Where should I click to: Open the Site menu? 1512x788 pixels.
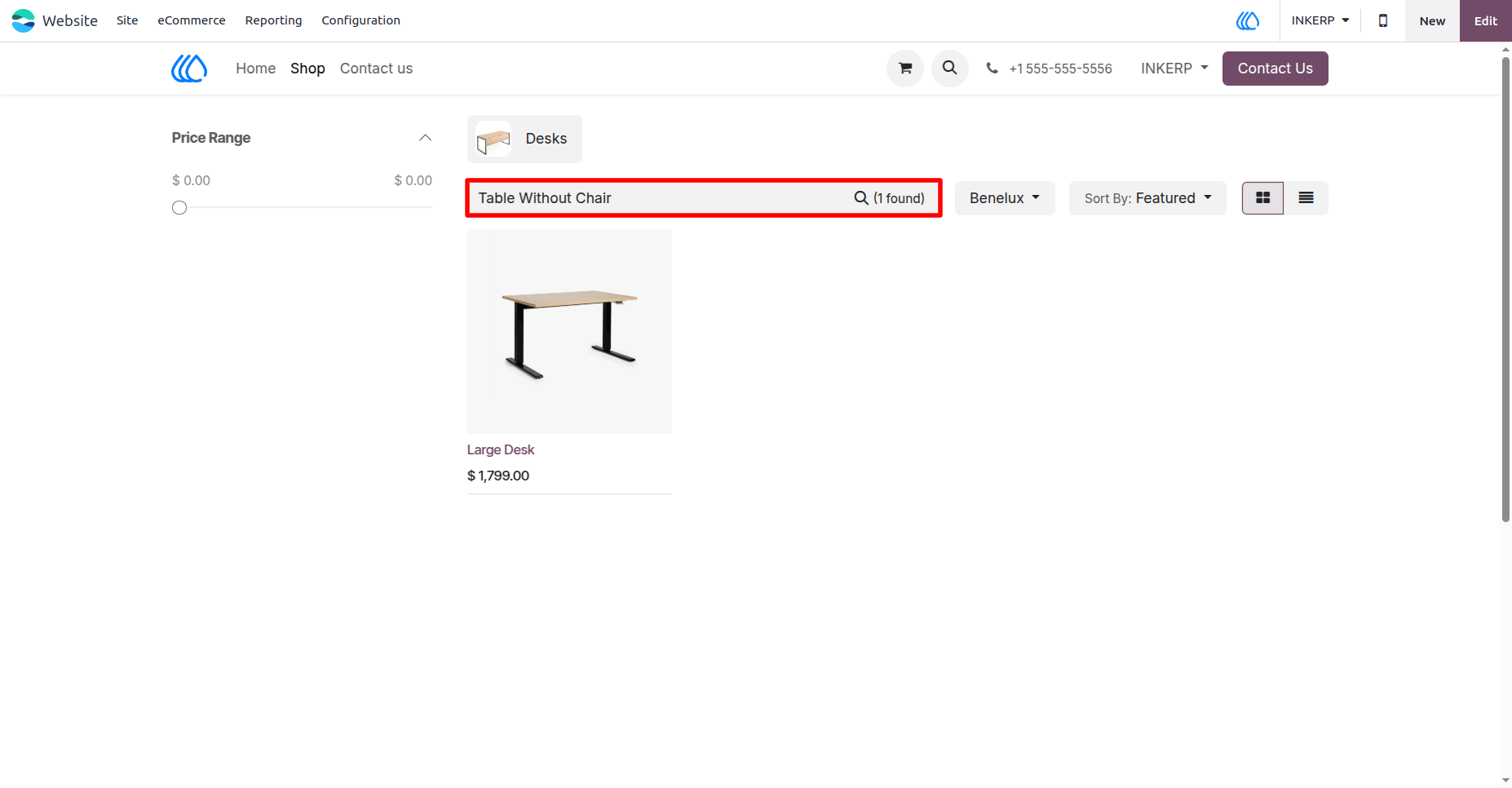click(127, 20)
